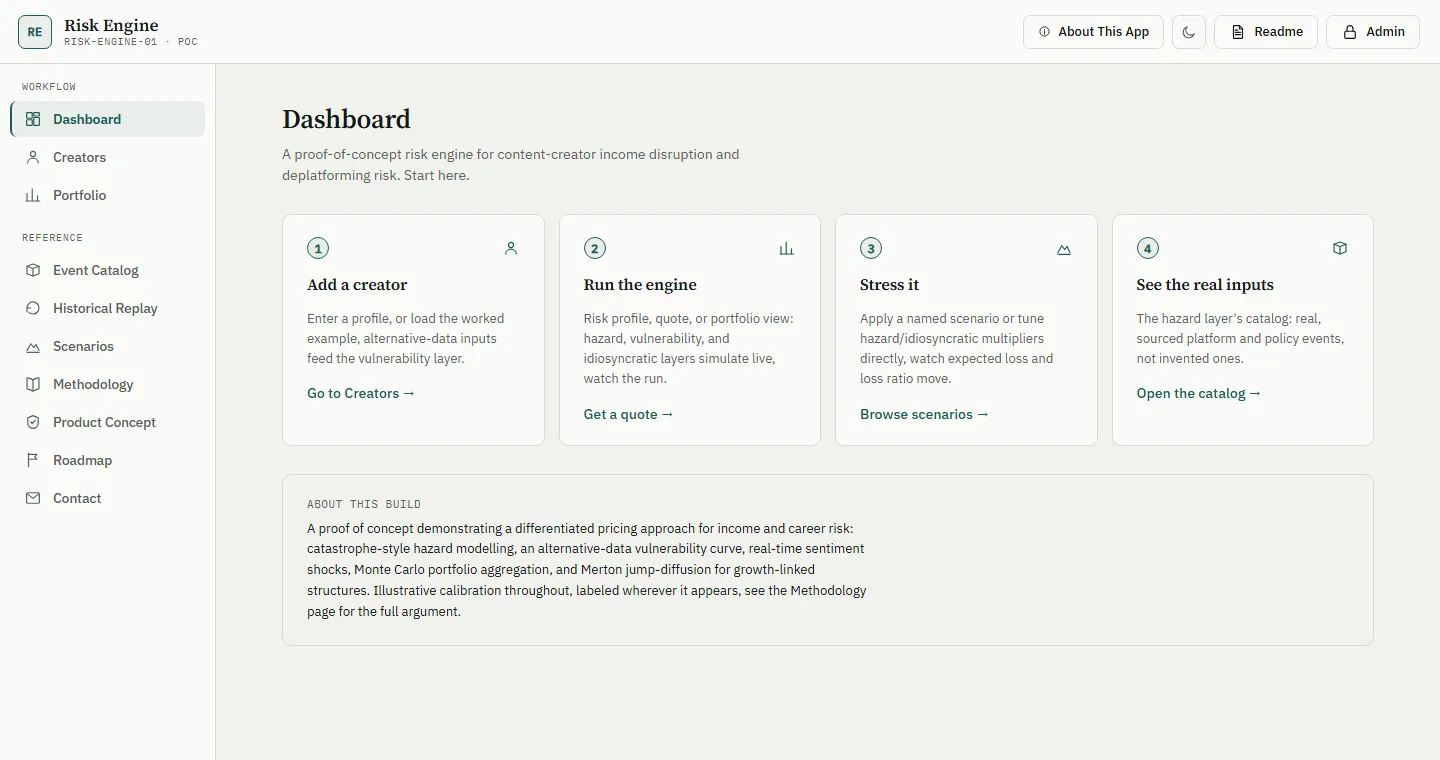The height and width of the screenshot is (760, 1440).
Task: Open the About This App dialog
Action: [x=1093, y=32]
